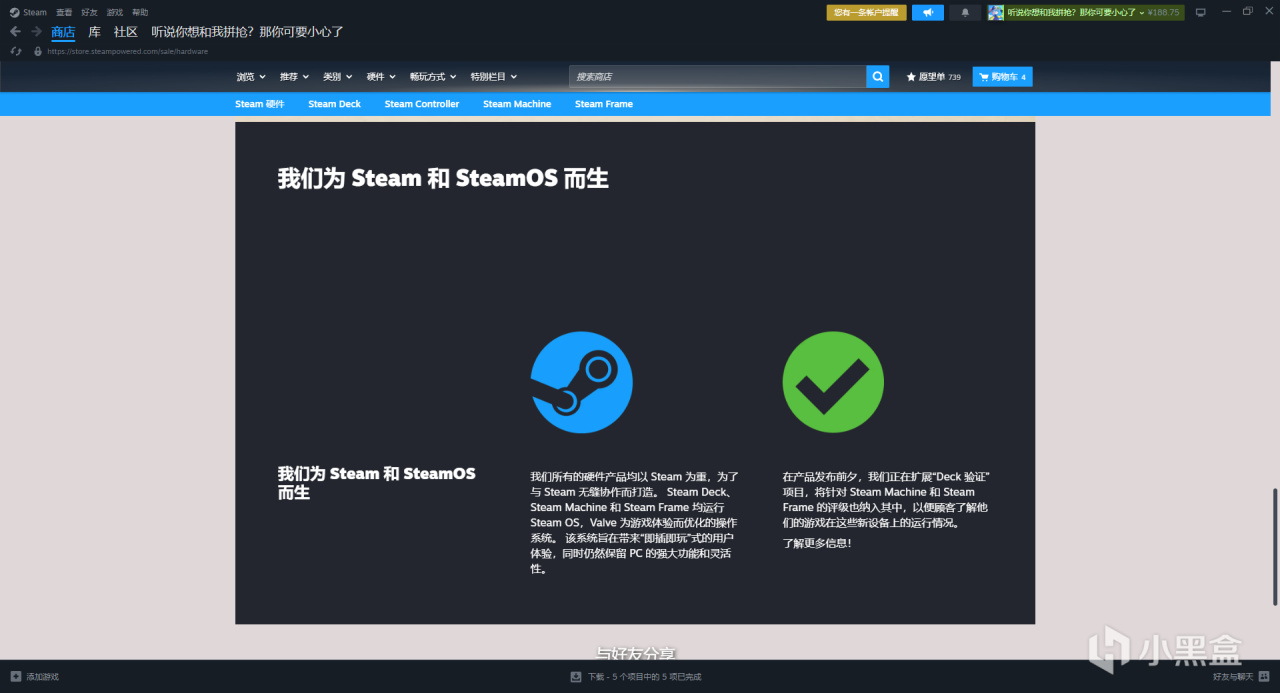Go back with the left arrow
The image size is (1280, 693).
(x=15, y=31)
